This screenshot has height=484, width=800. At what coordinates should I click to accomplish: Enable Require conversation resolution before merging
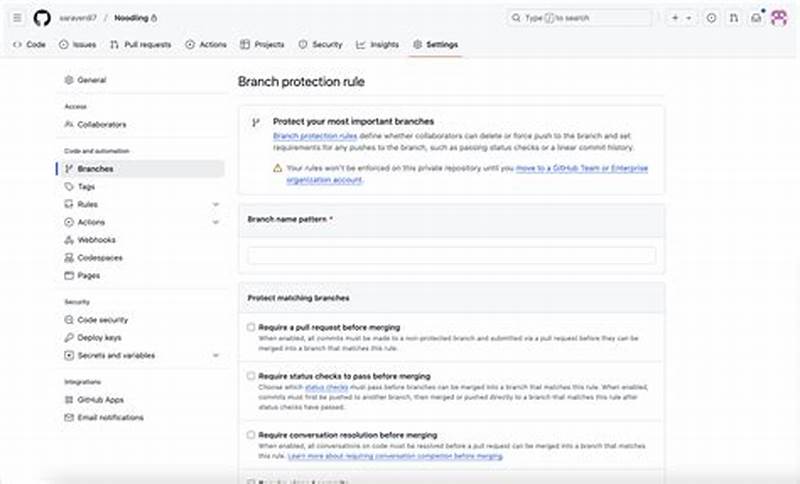pos(251,435)
